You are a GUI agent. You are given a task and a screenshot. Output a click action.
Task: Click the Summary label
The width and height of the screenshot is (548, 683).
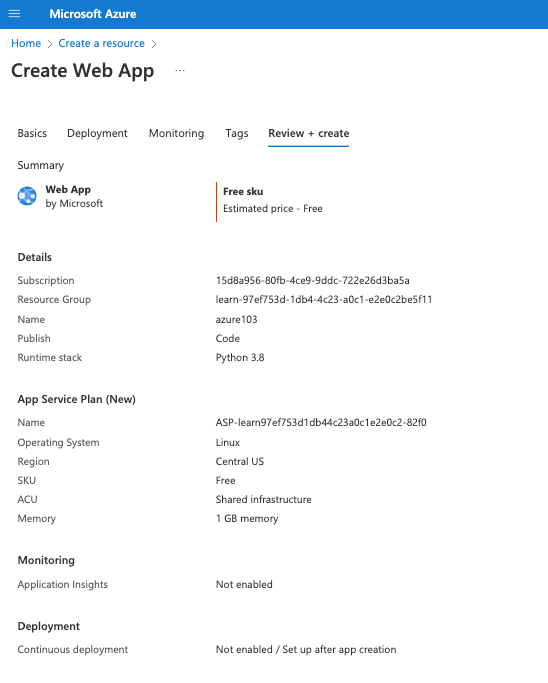[41, 166]
